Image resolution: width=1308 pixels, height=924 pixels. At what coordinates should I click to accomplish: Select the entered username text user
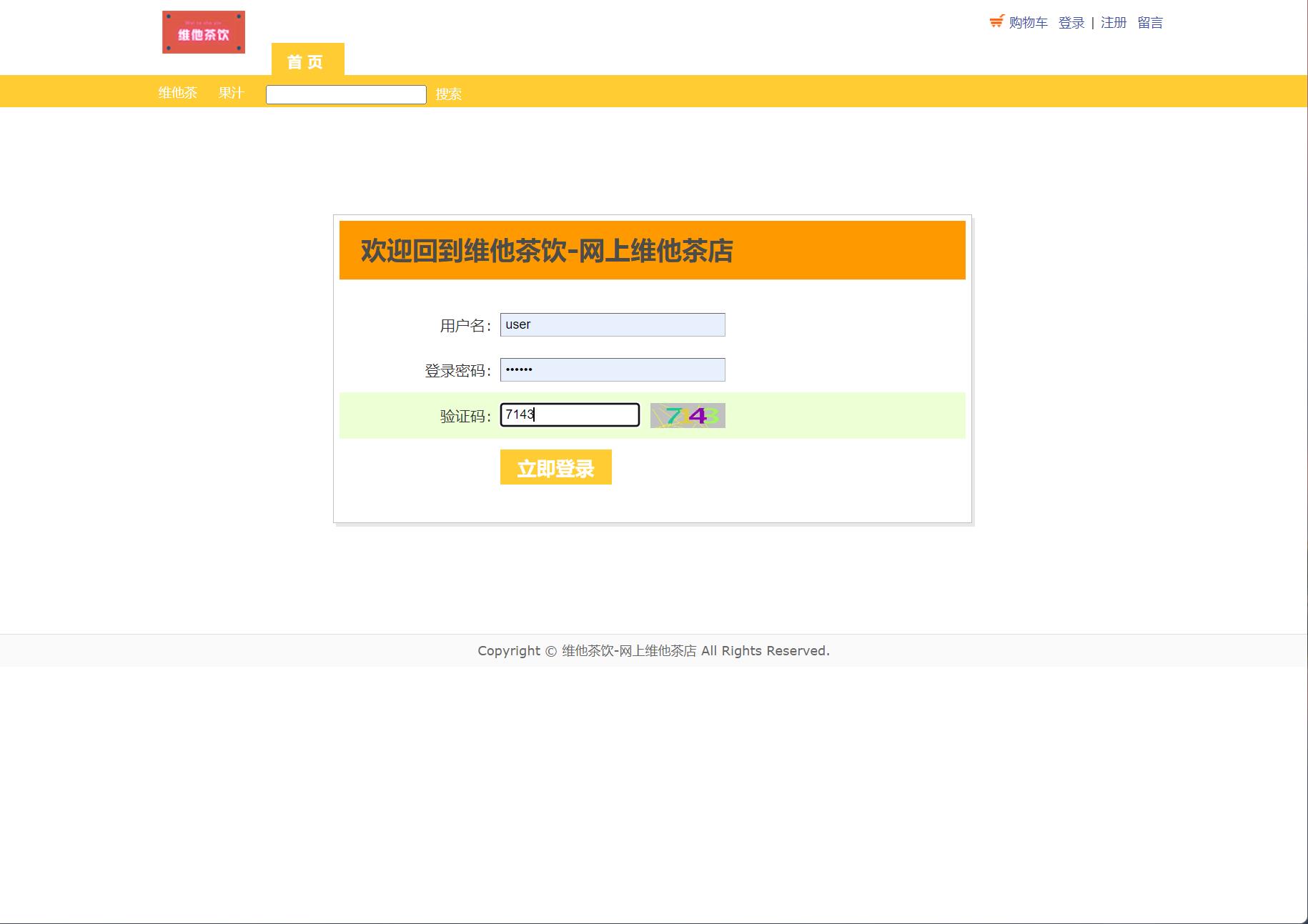517,324
